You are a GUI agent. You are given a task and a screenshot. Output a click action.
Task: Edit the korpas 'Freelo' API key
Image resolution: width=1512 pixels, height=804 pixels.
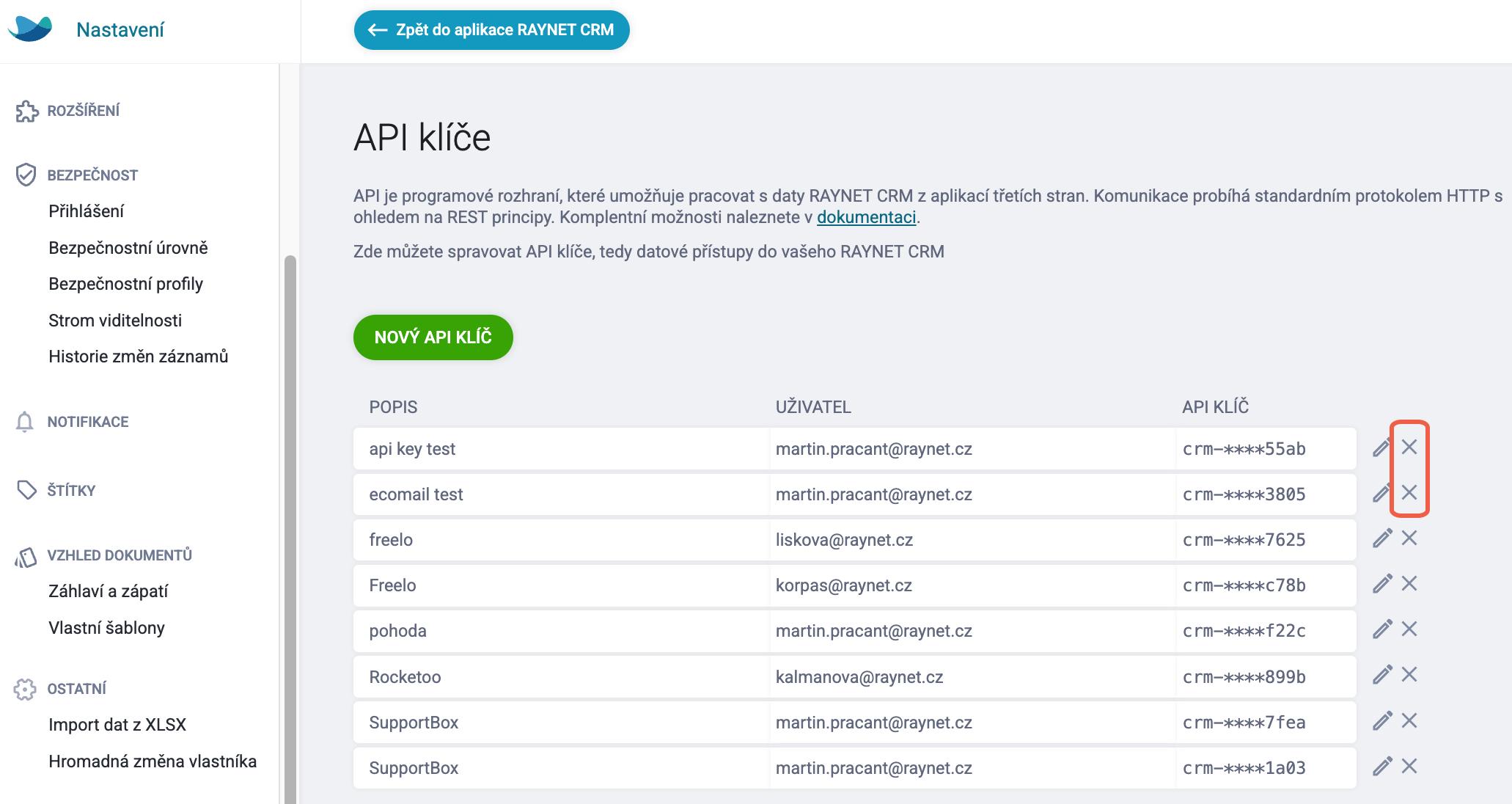pos(1382,584)
